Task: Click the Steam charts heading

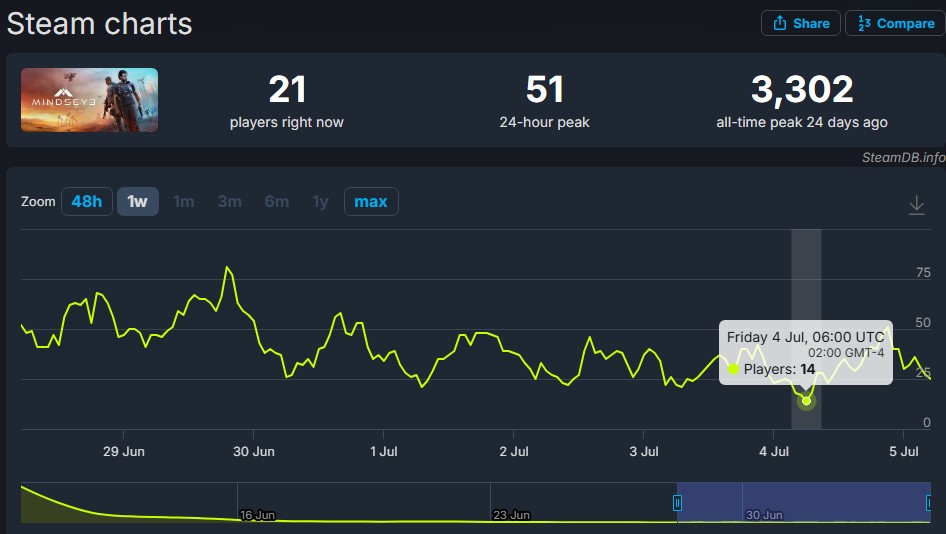Action: (x=100, y=24)
